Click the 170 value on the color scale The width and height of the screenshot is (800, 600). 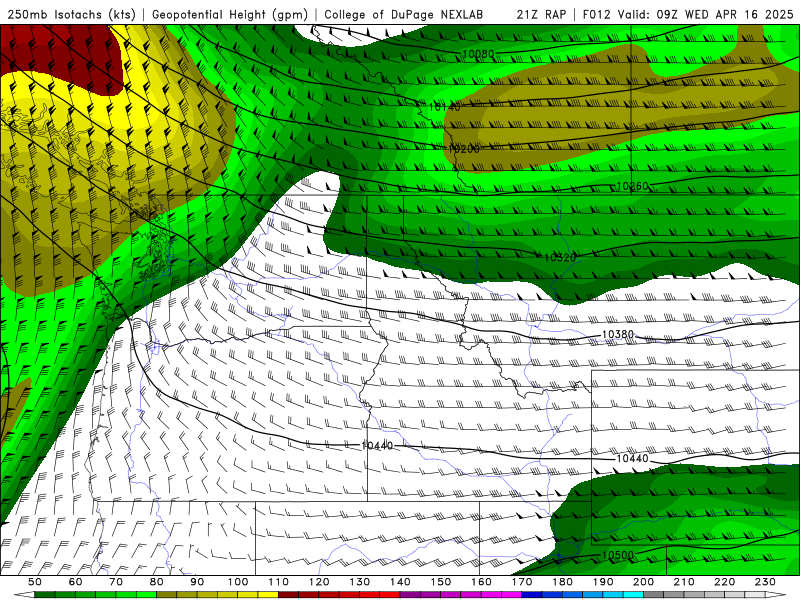coord(522,582)
